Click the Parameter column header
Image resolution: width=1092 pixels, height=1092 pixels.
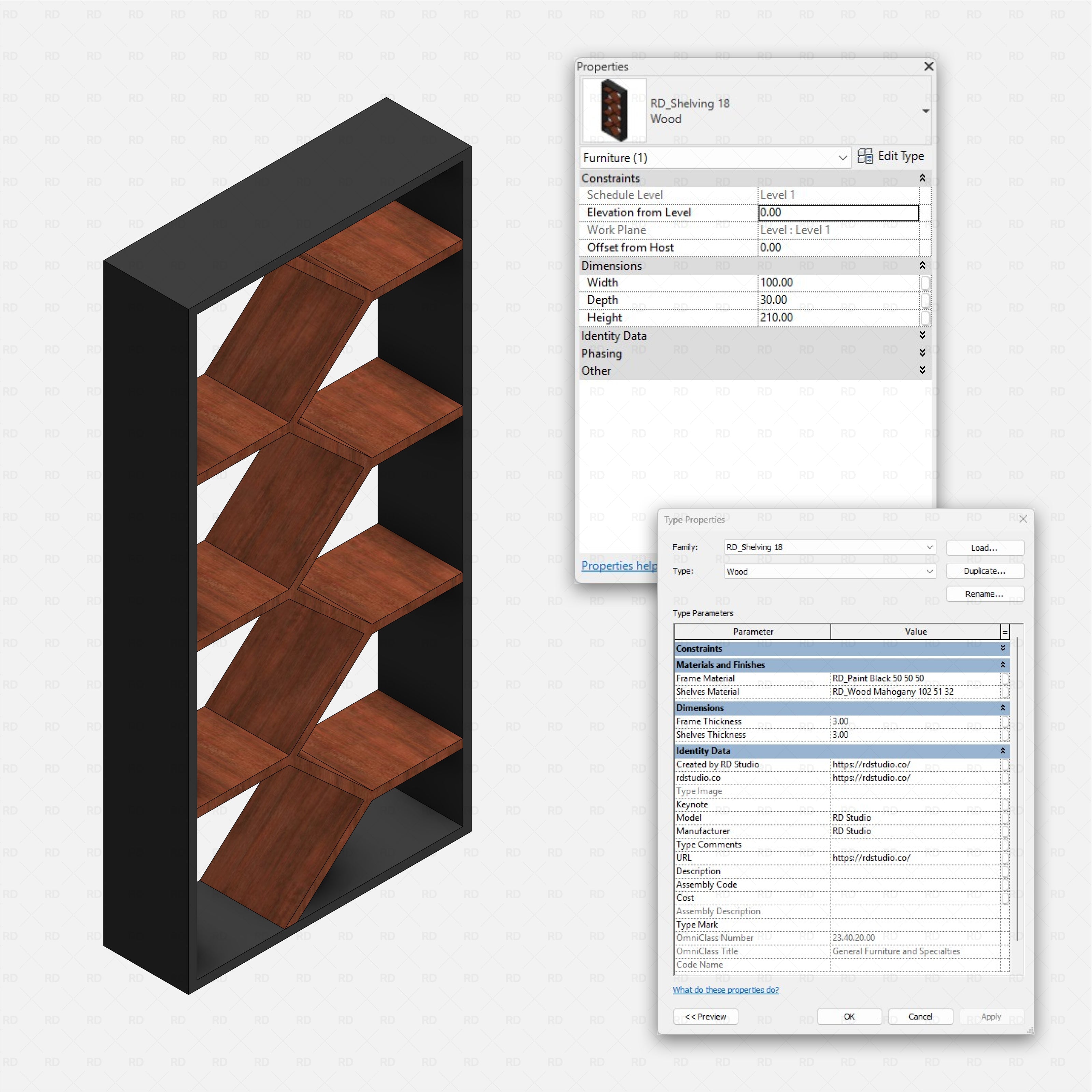coord(753,632)
